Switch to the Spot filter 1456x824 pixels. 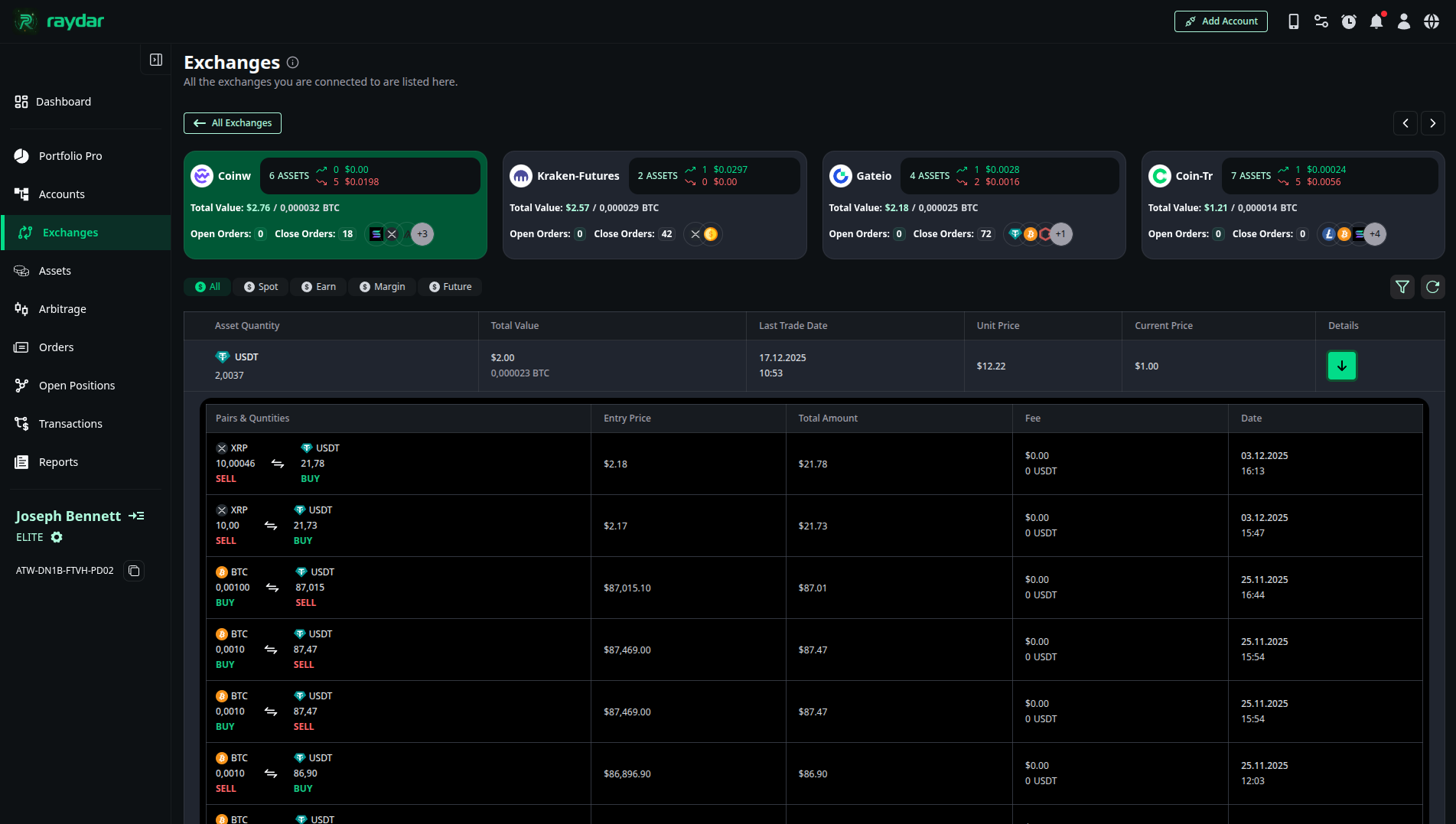(x=260, y=286)
